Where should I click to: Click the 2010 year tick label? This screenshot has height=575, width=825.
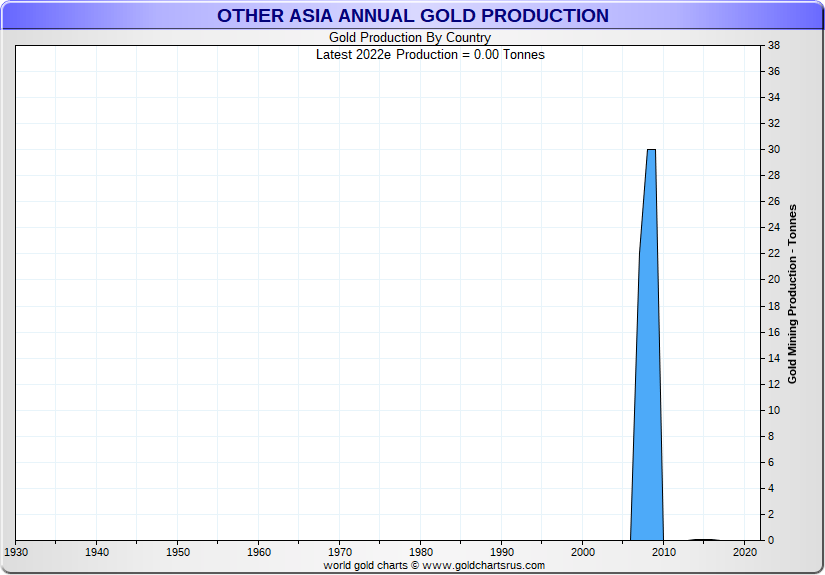coord(664,552)
